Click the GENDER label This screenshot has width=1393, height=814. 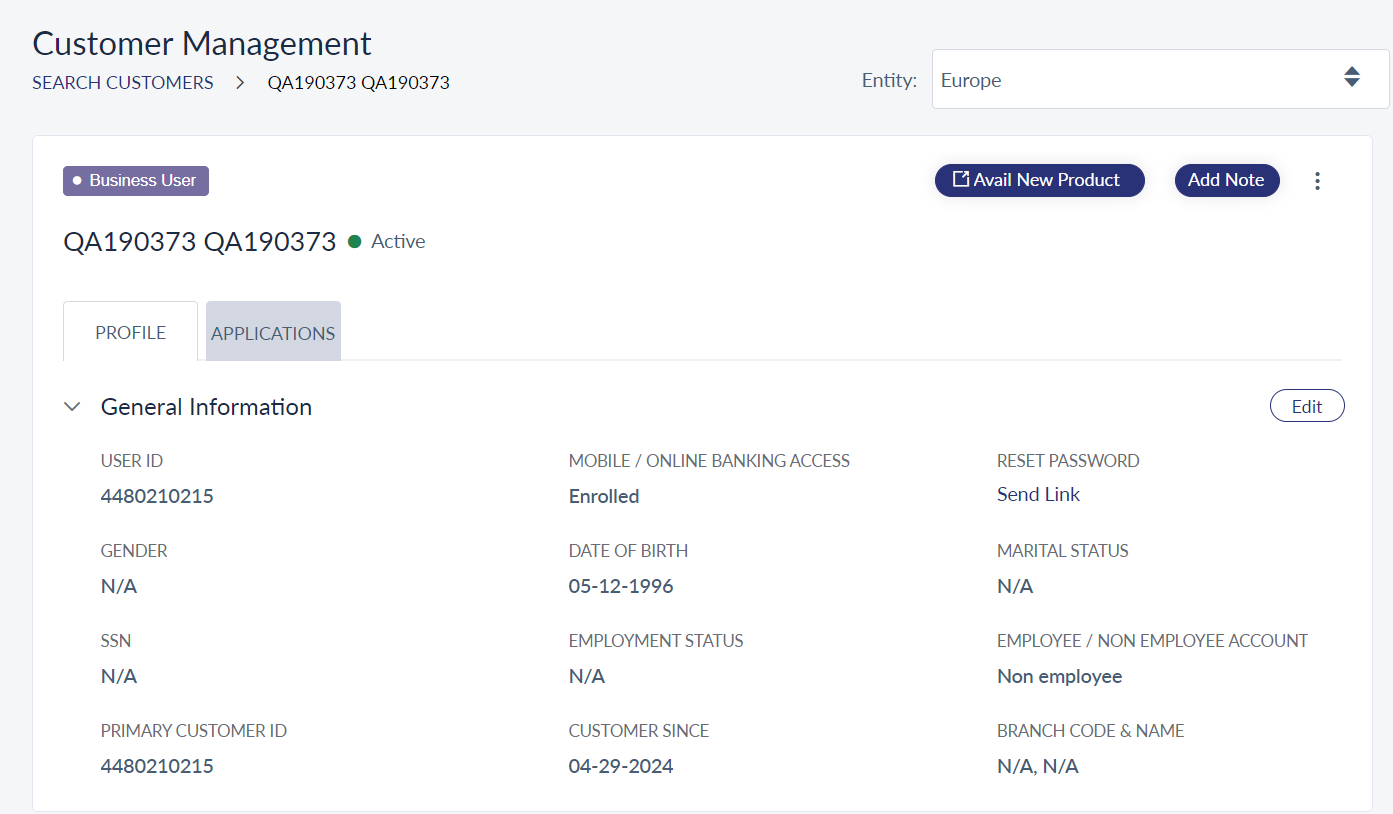(x=134, y=551)
